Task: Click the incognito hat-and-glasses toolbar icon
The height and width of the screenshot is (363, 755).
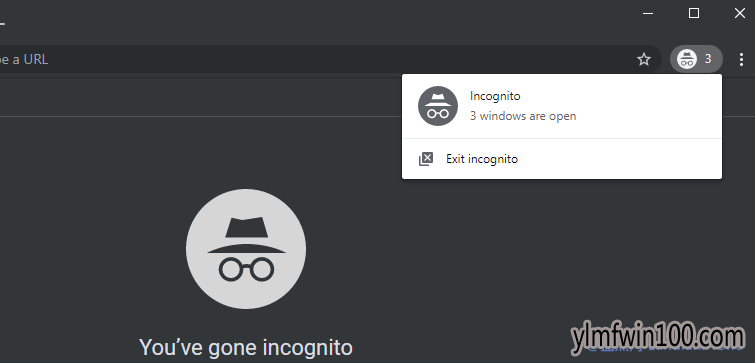Action: pos(687,59)
